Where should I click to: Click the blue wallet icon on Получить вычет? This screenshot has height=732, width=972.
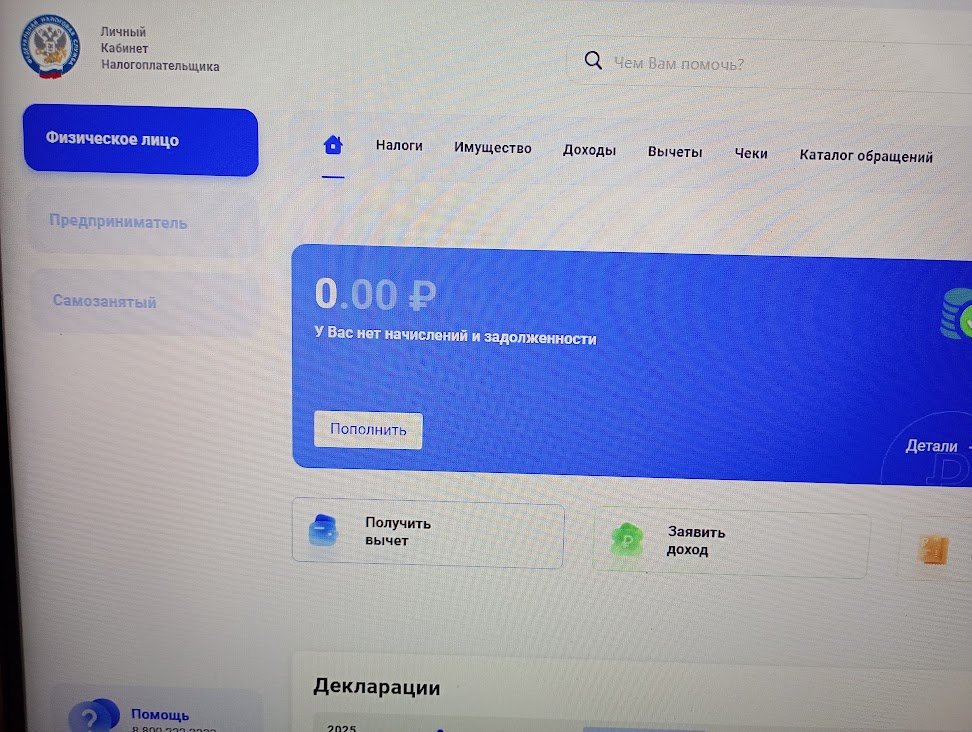point(323,531)
